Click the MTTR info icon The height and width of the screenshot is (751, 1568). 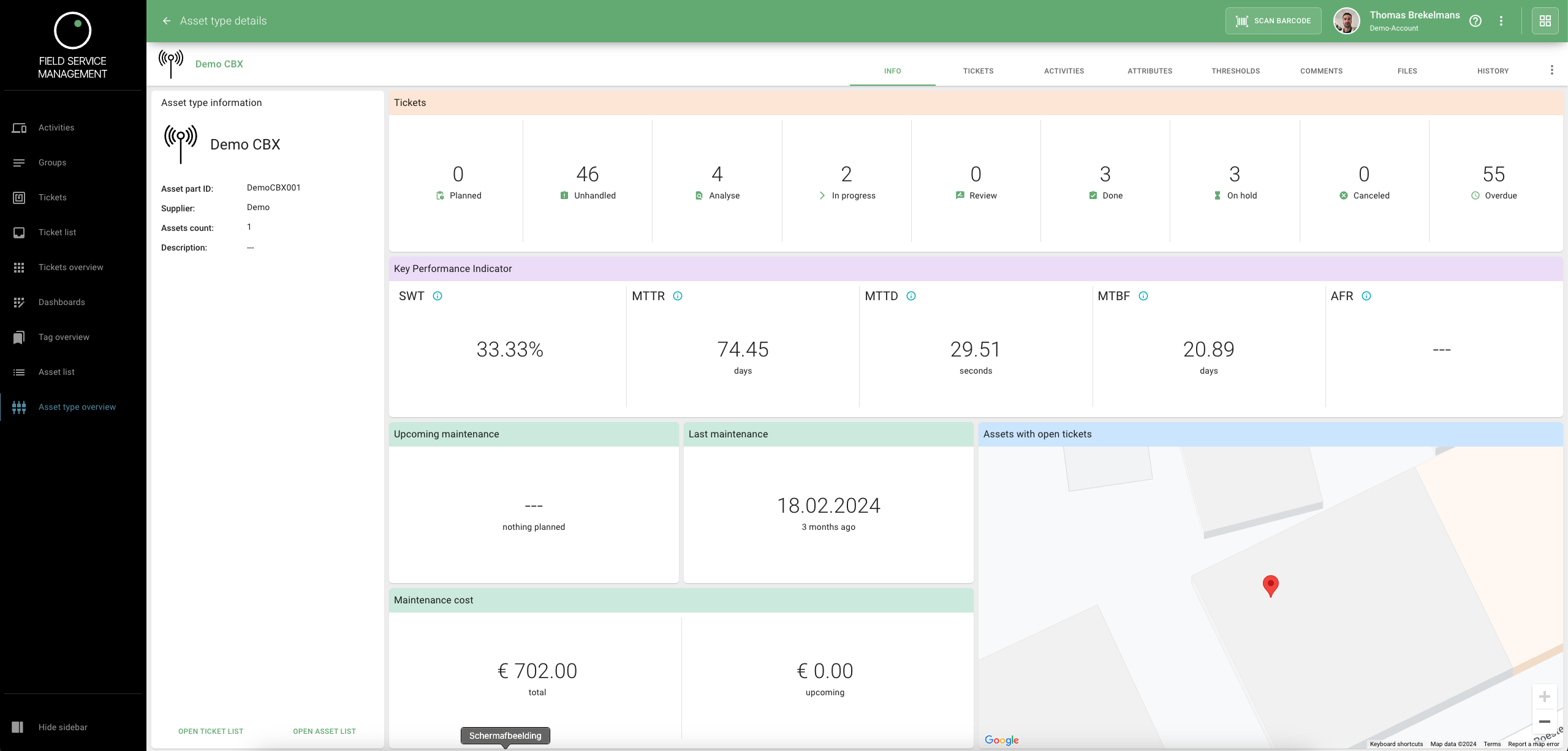click(678, 296)
